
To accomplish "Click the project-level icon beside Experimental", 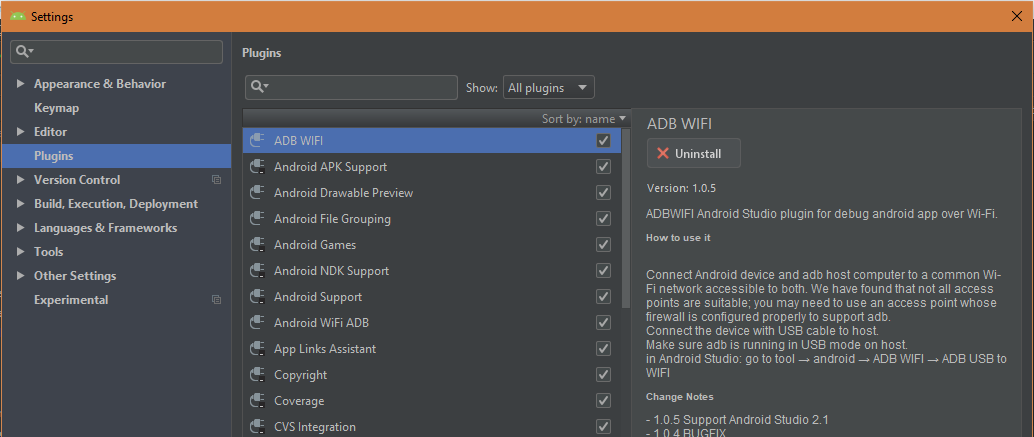I will coord(216,300).
